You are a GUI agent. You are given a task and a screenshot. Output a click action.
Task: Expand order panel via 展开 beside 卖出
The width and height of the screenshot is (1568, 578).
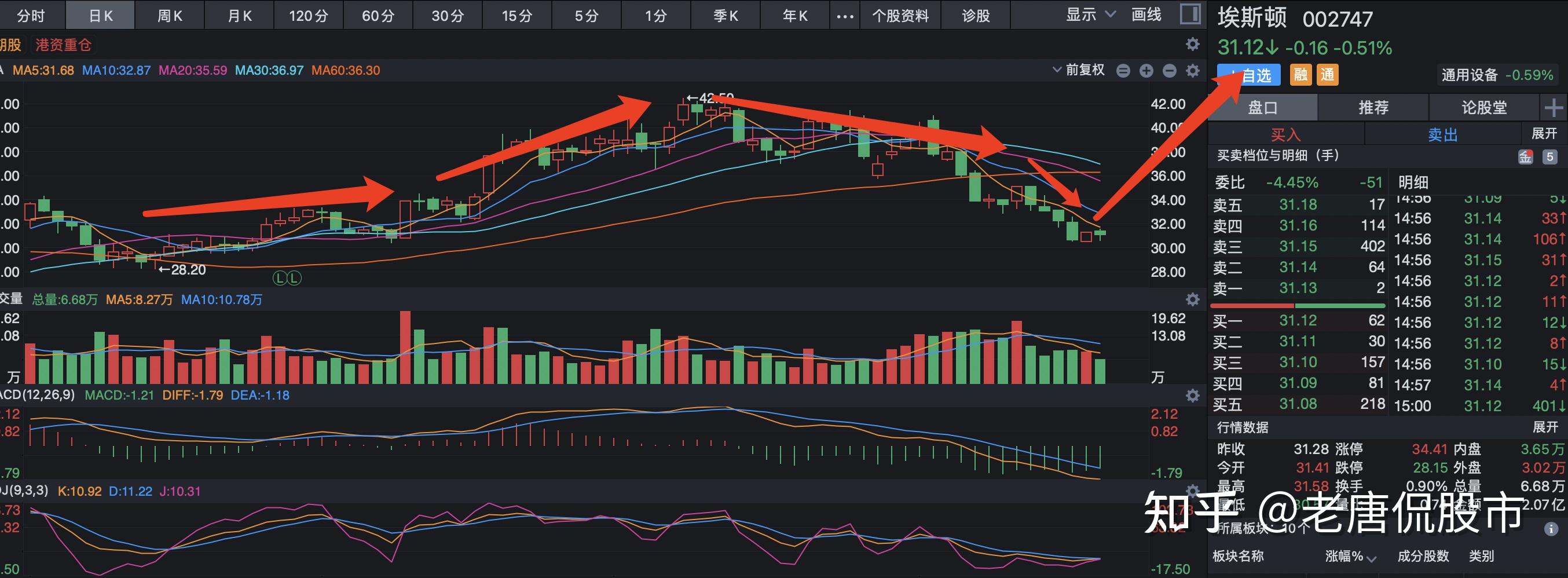tap(1544, 133)
